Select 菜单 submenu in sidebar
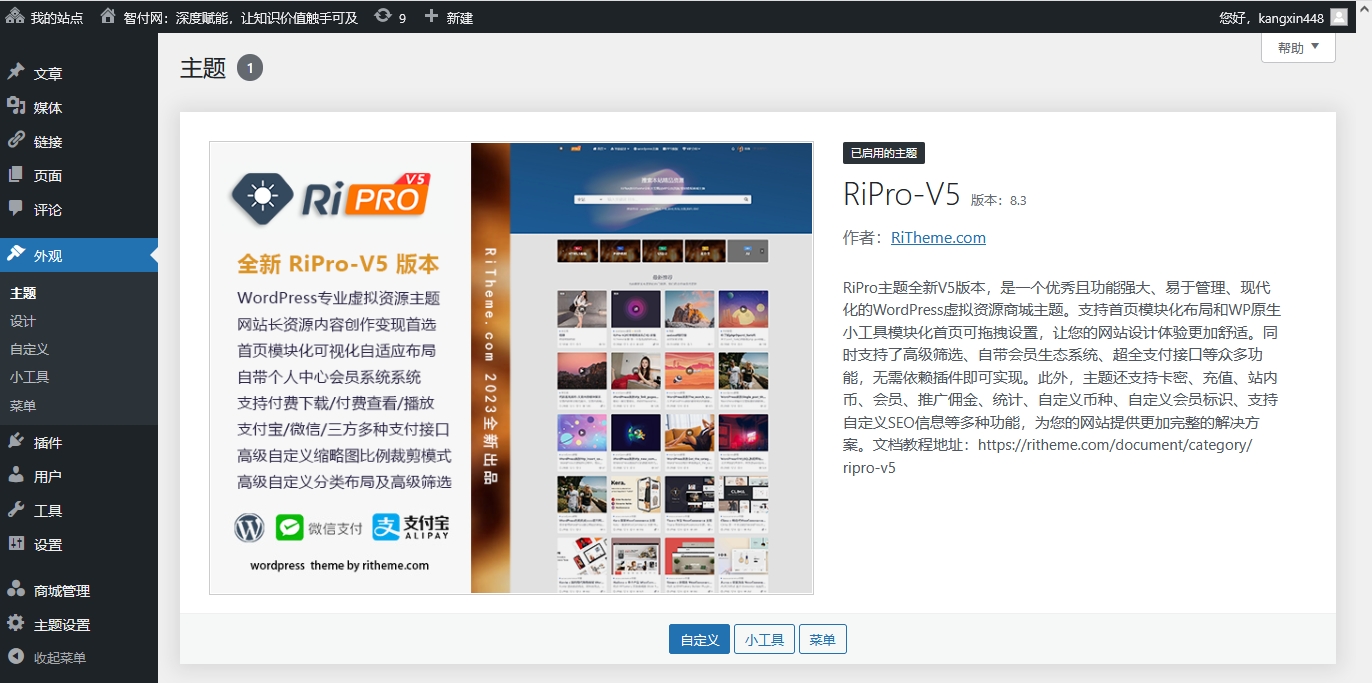The image size is (1372, 683). pyautogui.click(x=23, y=405)
